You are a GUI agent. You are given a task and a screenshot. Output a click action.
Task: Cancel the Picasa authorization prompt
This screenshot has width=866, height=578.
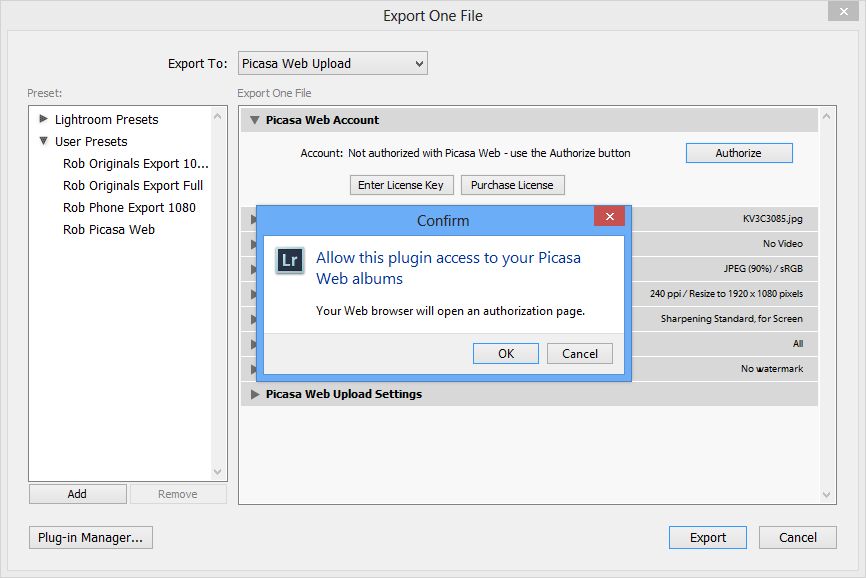(x=580, y=353)
